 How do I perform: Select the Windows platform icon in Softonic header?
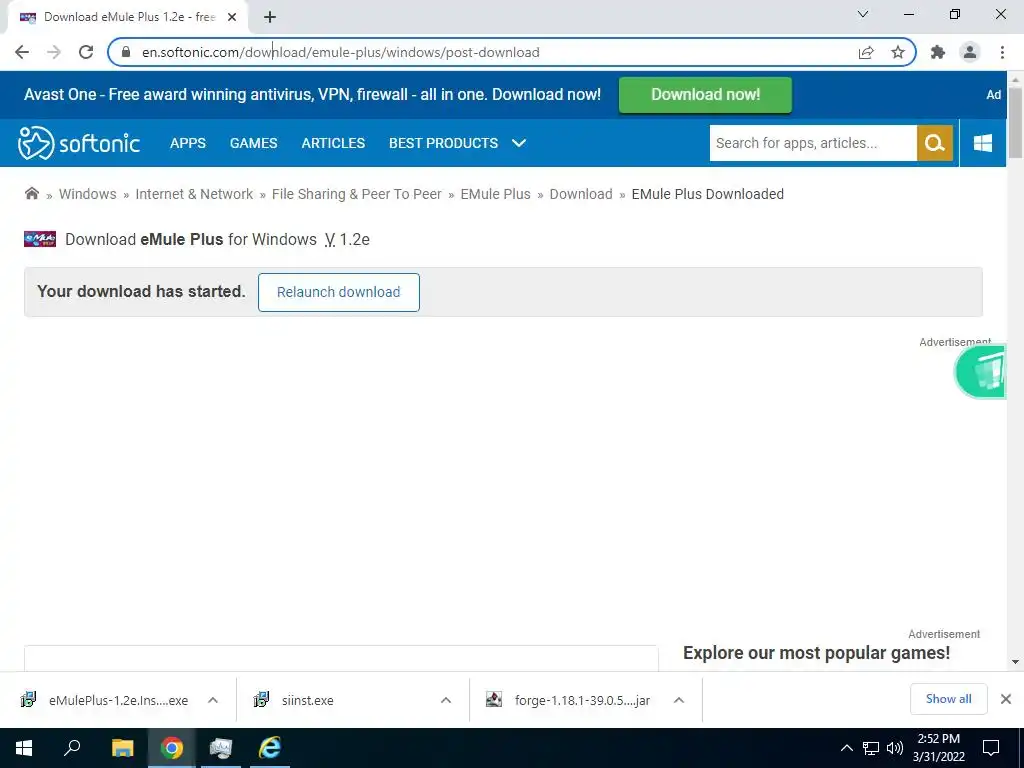coord(982,143)
